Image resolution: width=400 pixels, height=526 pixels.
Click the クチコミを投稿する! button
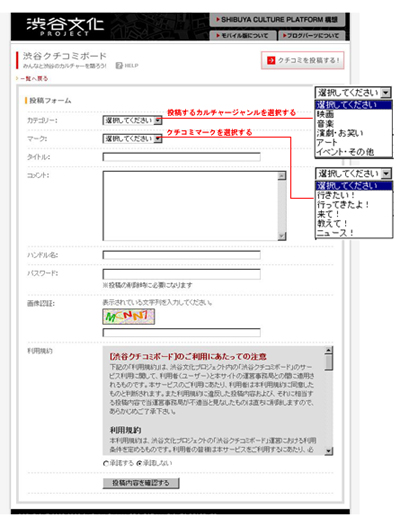click(x=303, y=60)
